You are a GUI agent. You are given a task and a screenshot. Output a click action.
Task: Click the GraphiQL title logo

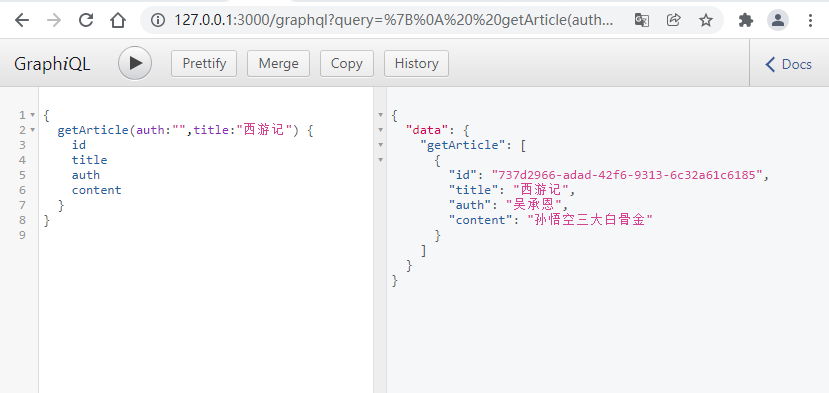[x=52, y=64]
